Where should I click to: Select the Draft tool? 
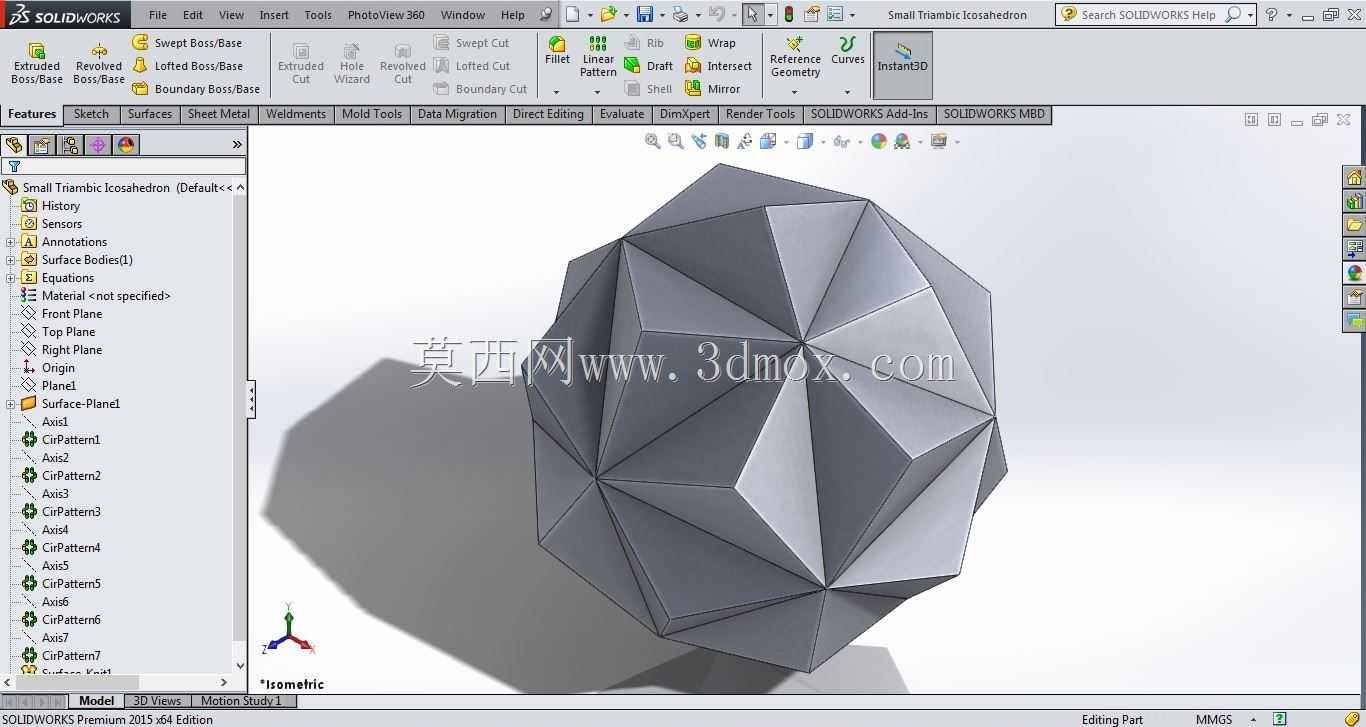pyautogui.click(x=649, y=66)
